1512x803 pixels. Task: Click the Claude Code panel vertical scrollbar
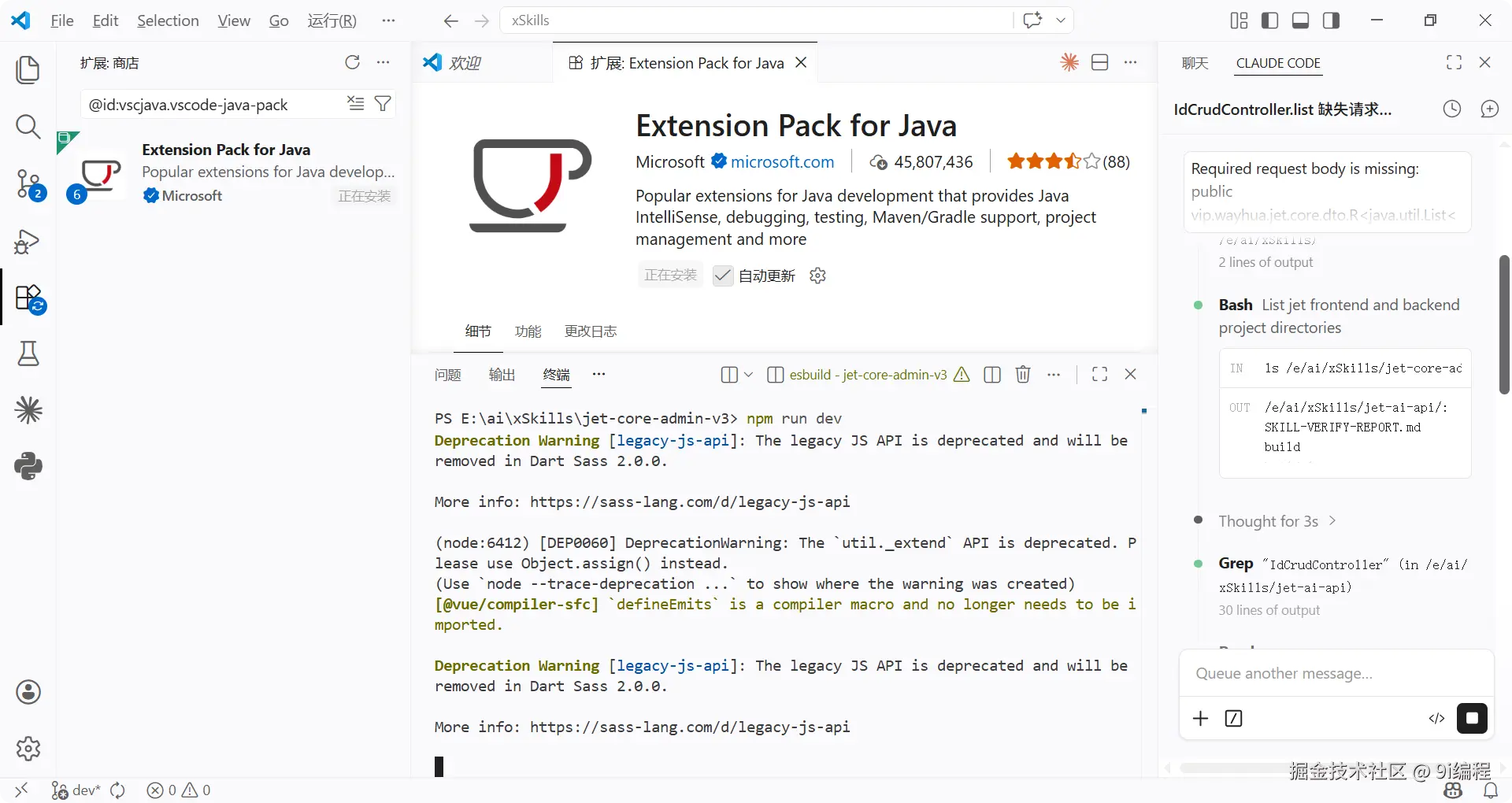point(1504,324)
